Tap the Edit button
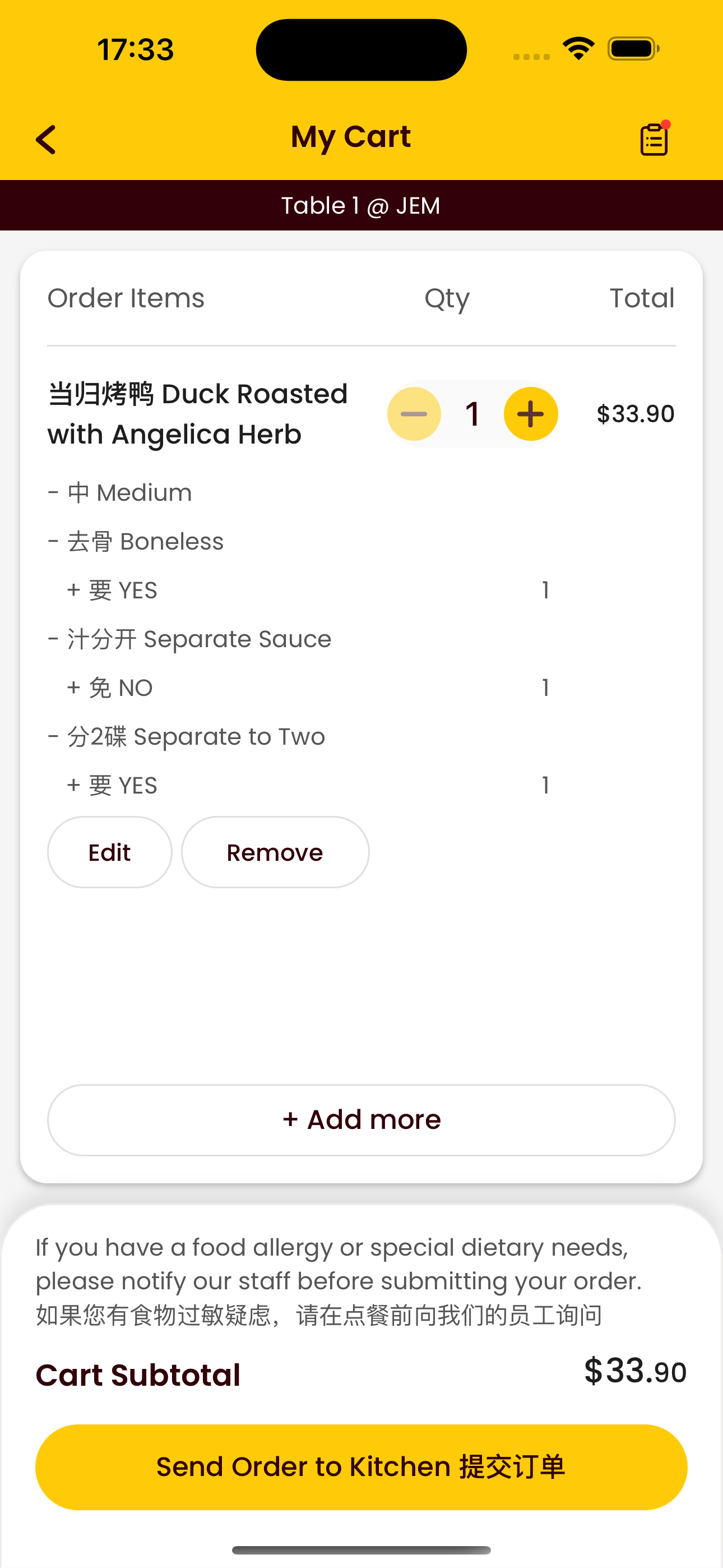The width and height of the screenshot is (723, 1568). tap(109, 852)
